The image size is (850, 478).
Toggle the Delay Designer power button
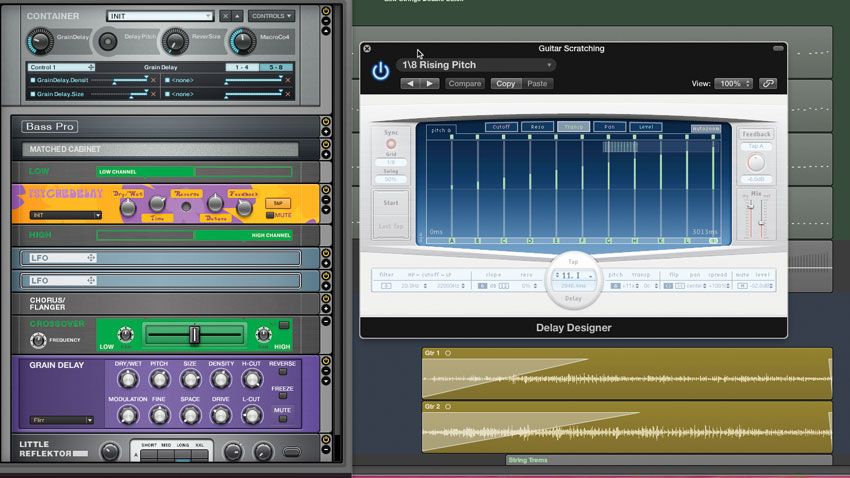tap(380, 71)
